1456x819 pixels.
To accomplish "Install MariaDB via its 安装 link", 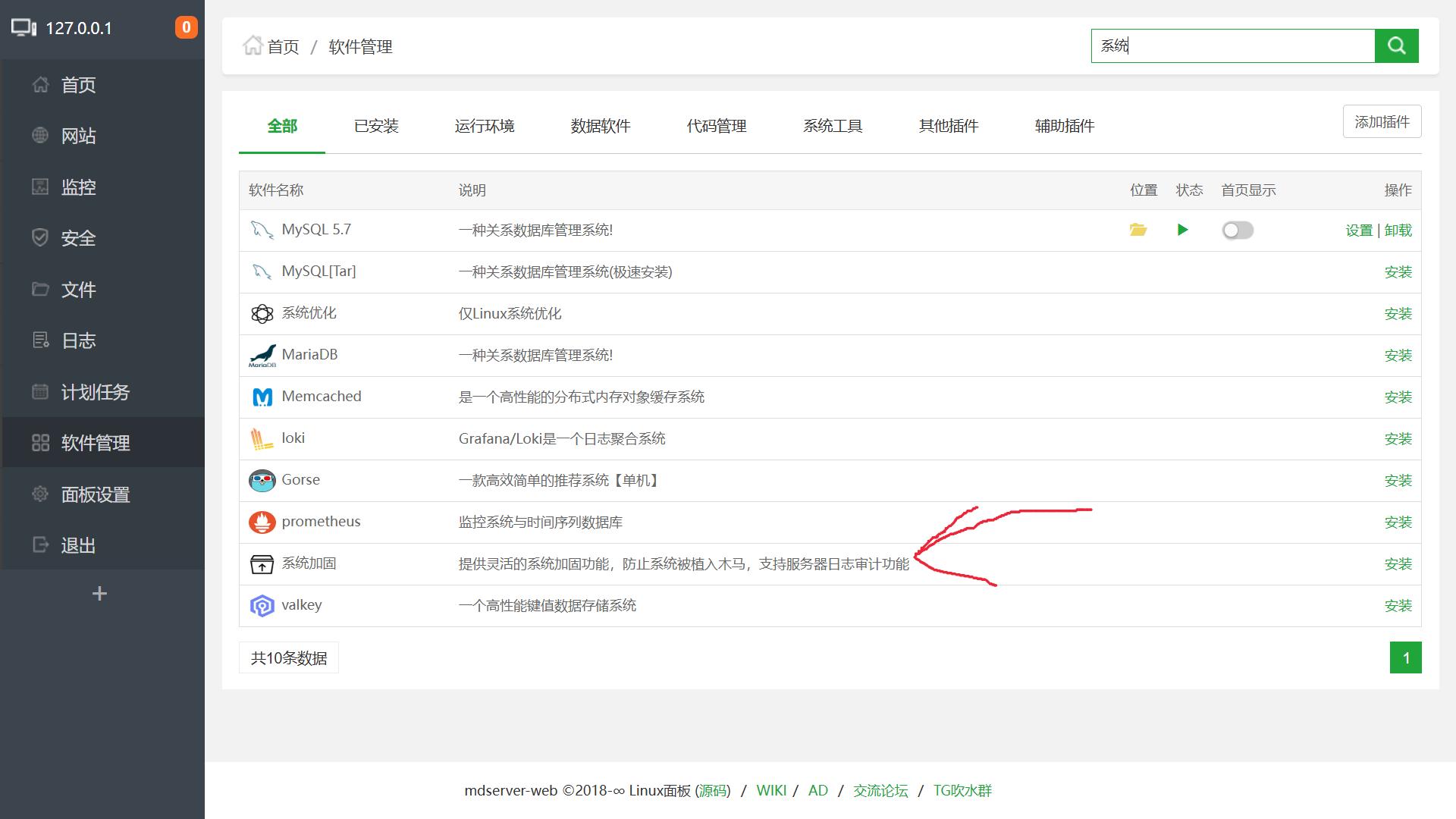I will 1398,355.
